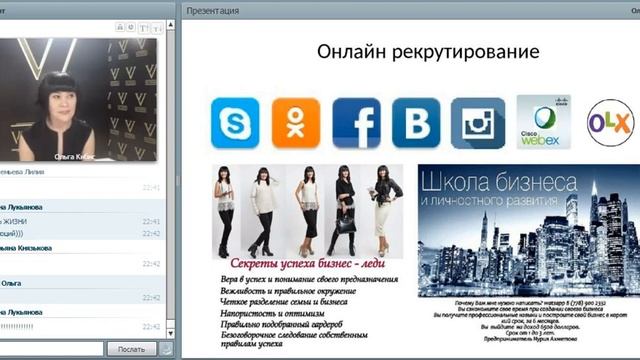
Task: Click the Ольга Кибис webcam video
Action: pos(78,100)
